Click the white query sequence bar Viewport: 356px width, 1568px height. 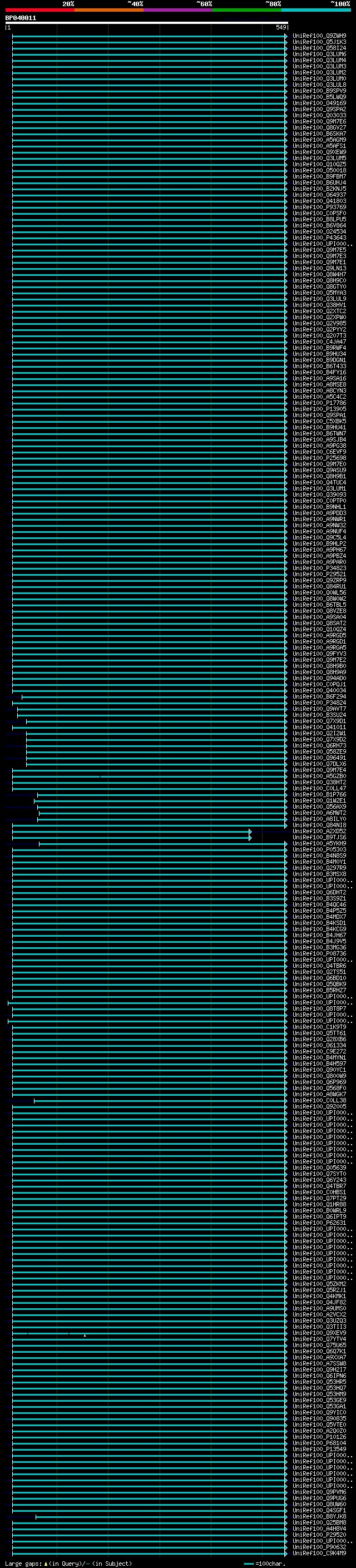[x=147, y=22]
